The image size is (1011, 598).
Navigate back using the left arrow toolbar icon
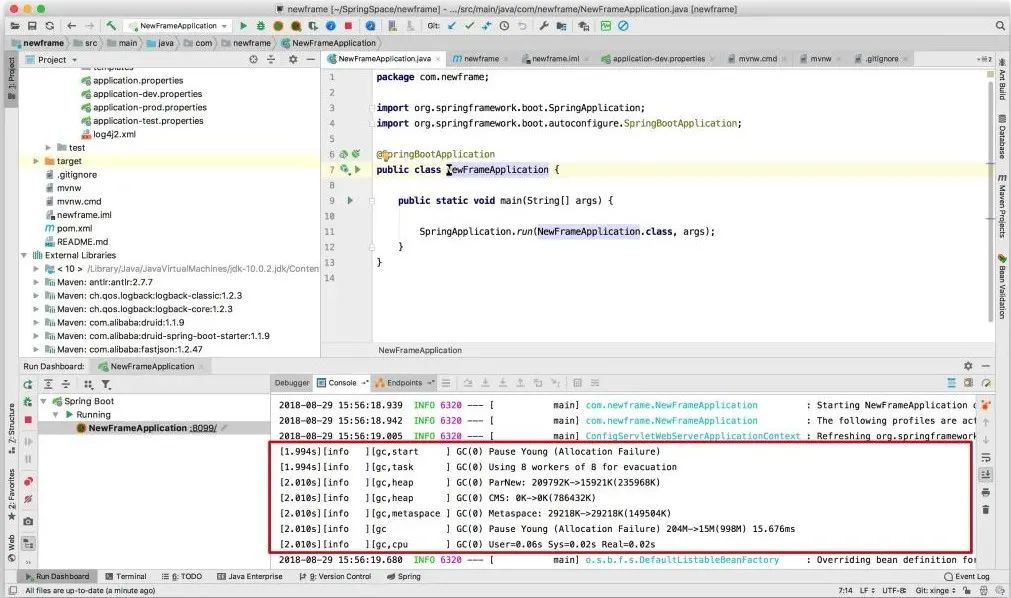coord(72,26)
